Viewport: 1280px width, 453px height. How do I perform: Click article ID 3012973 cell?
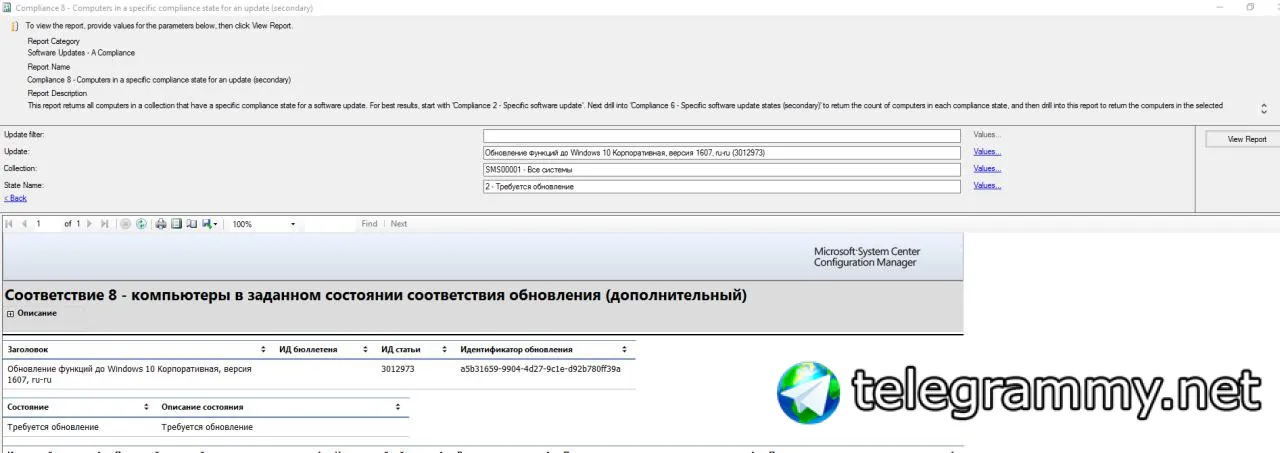pos(398,369)
